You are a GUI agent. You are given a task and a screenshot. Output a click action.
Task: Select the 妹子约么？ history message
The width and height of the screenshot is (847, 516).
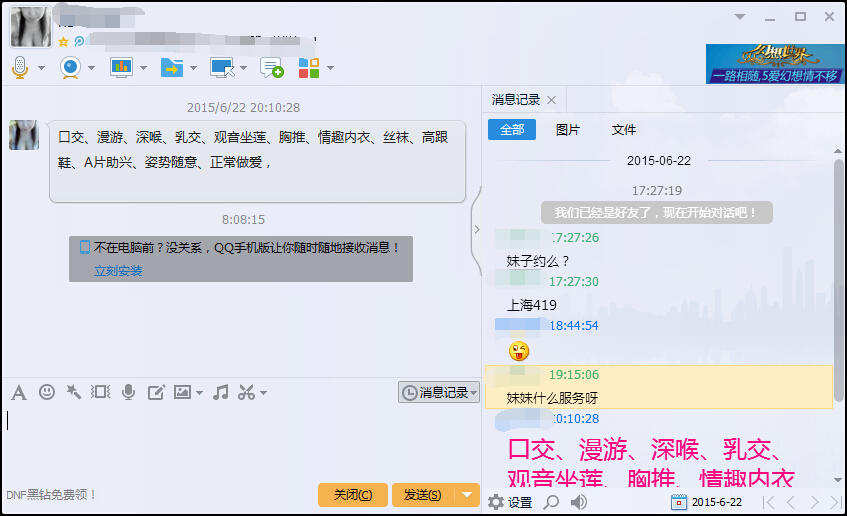click(x=537, y=261)
